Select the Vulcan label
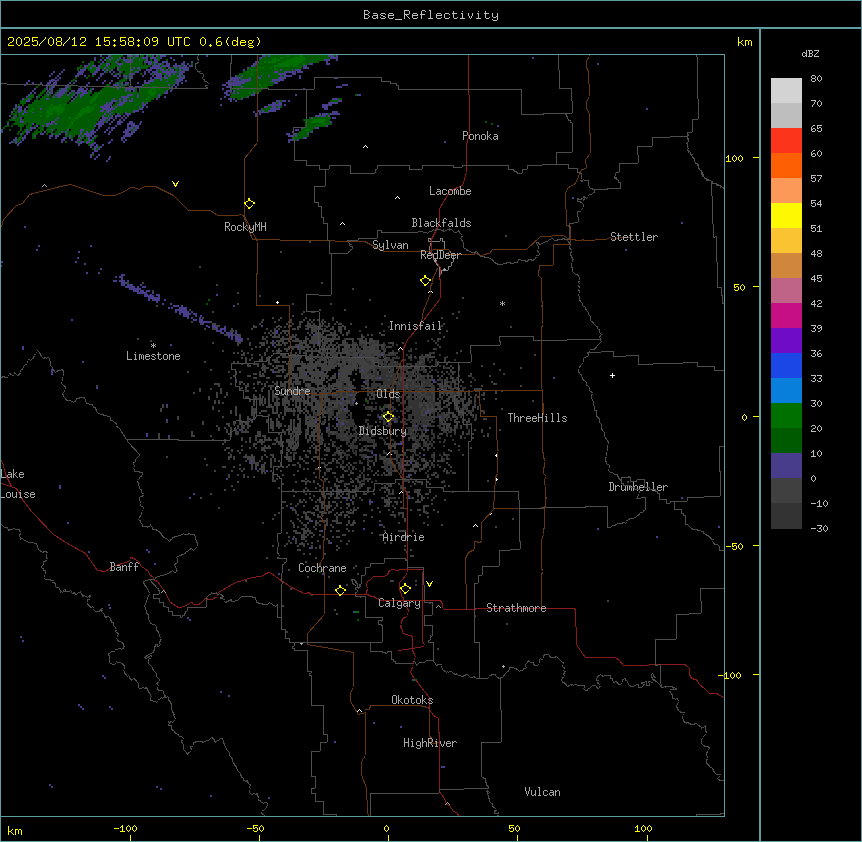The width and height of the screenshot is (862, 842). (543, 792)
